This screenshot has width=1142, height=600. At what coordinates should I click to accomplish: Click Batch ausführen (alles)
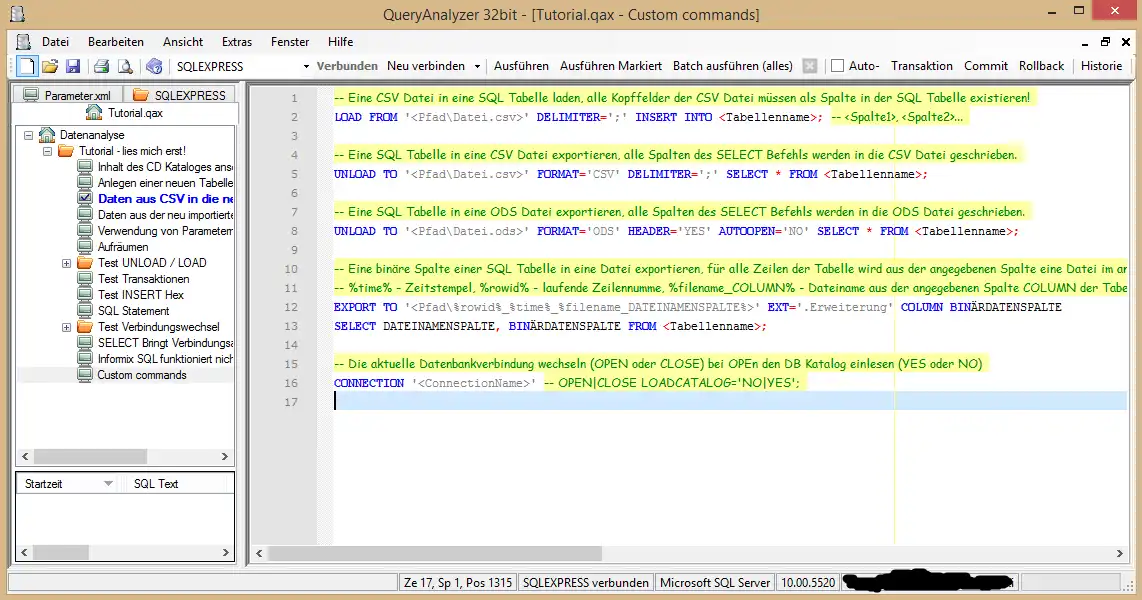733,66
